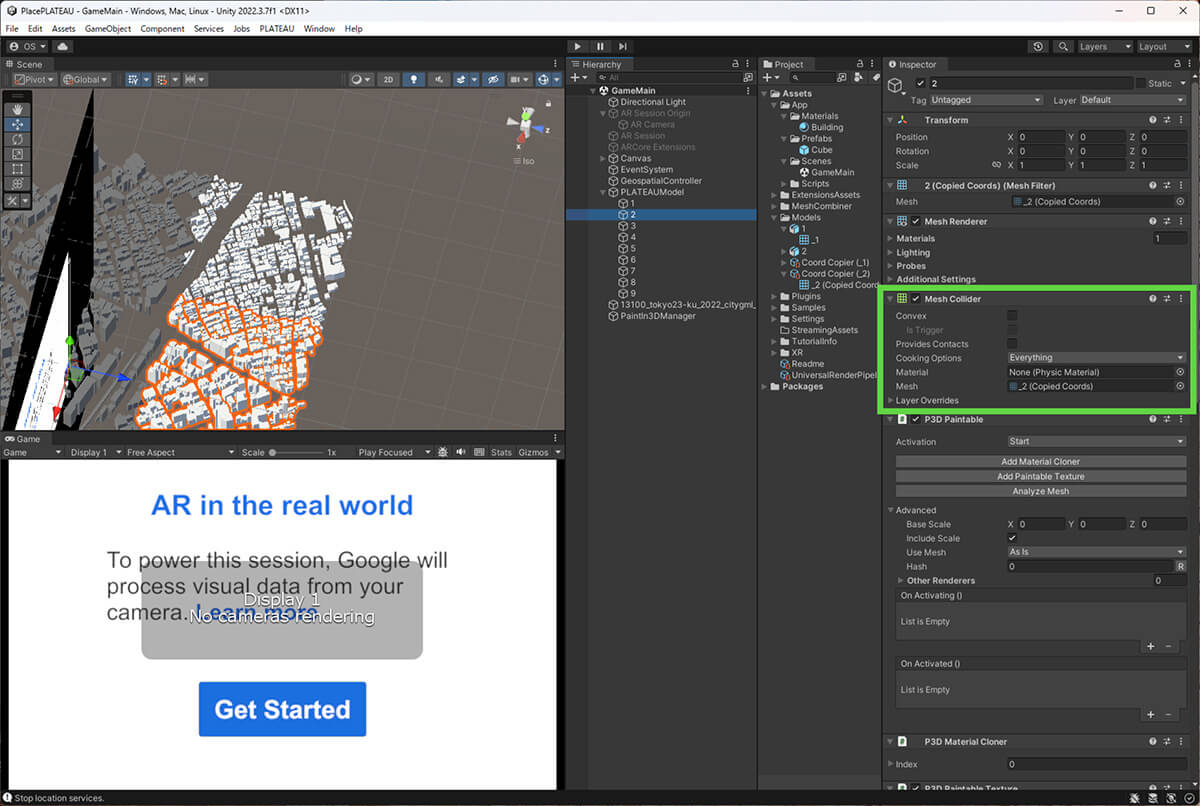Select the Hand view tool

[x=17, y=109]
